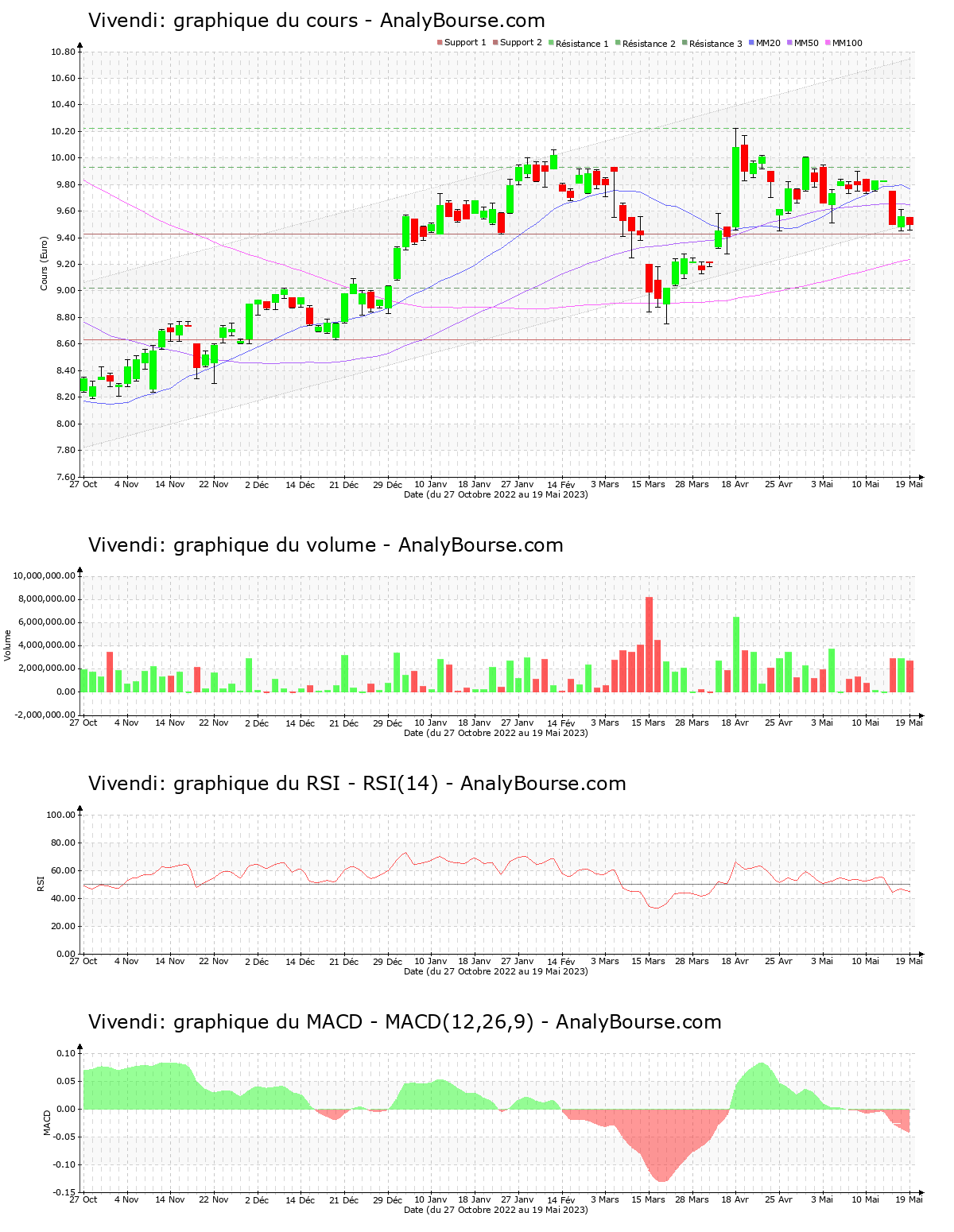Screen dimensions: 954x1232
Task: Click '18 Avr' date under price chart
Action: tap(735, 484)
